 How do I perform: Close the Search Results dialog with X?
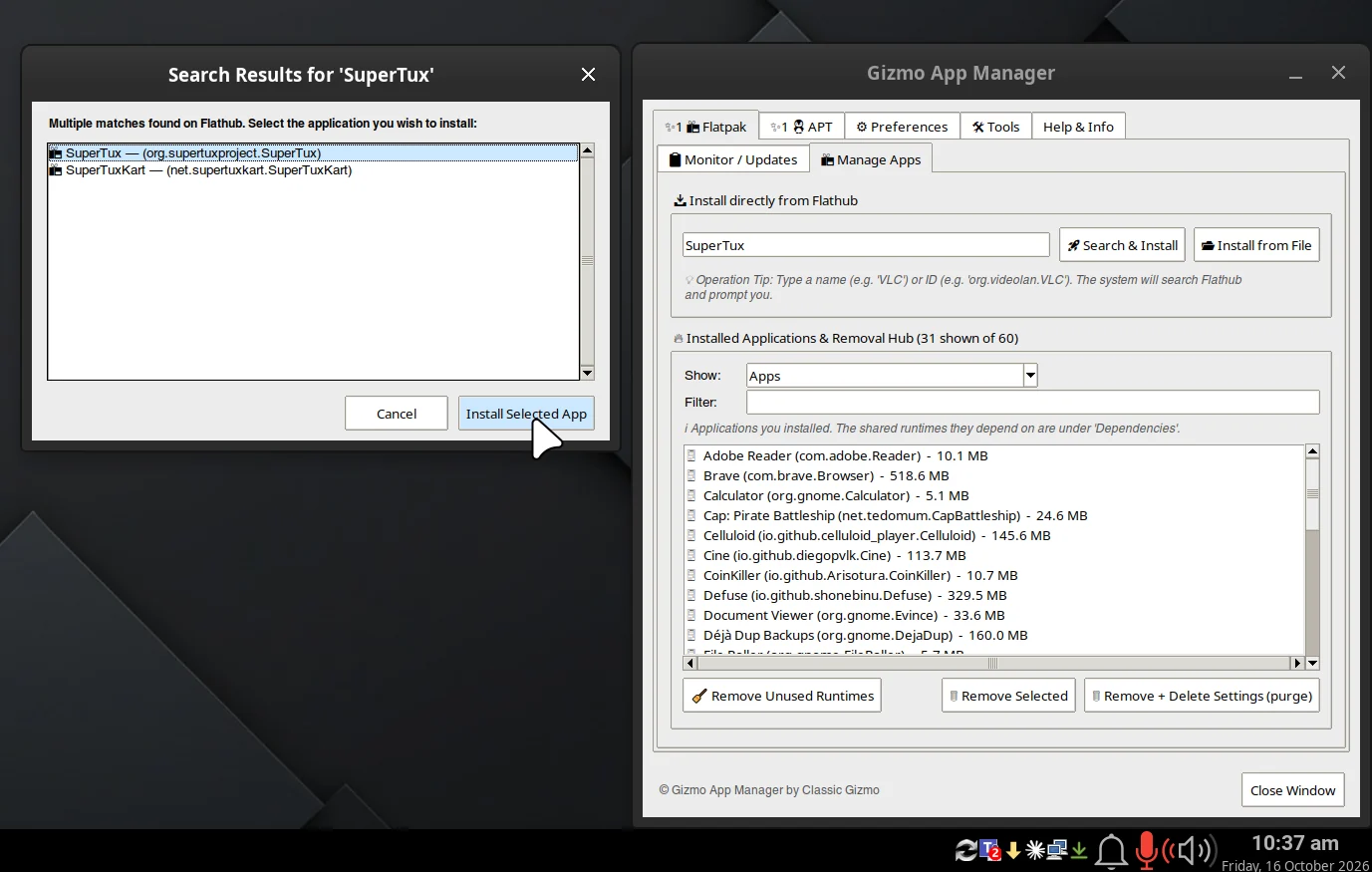click(x=588, y=75)
